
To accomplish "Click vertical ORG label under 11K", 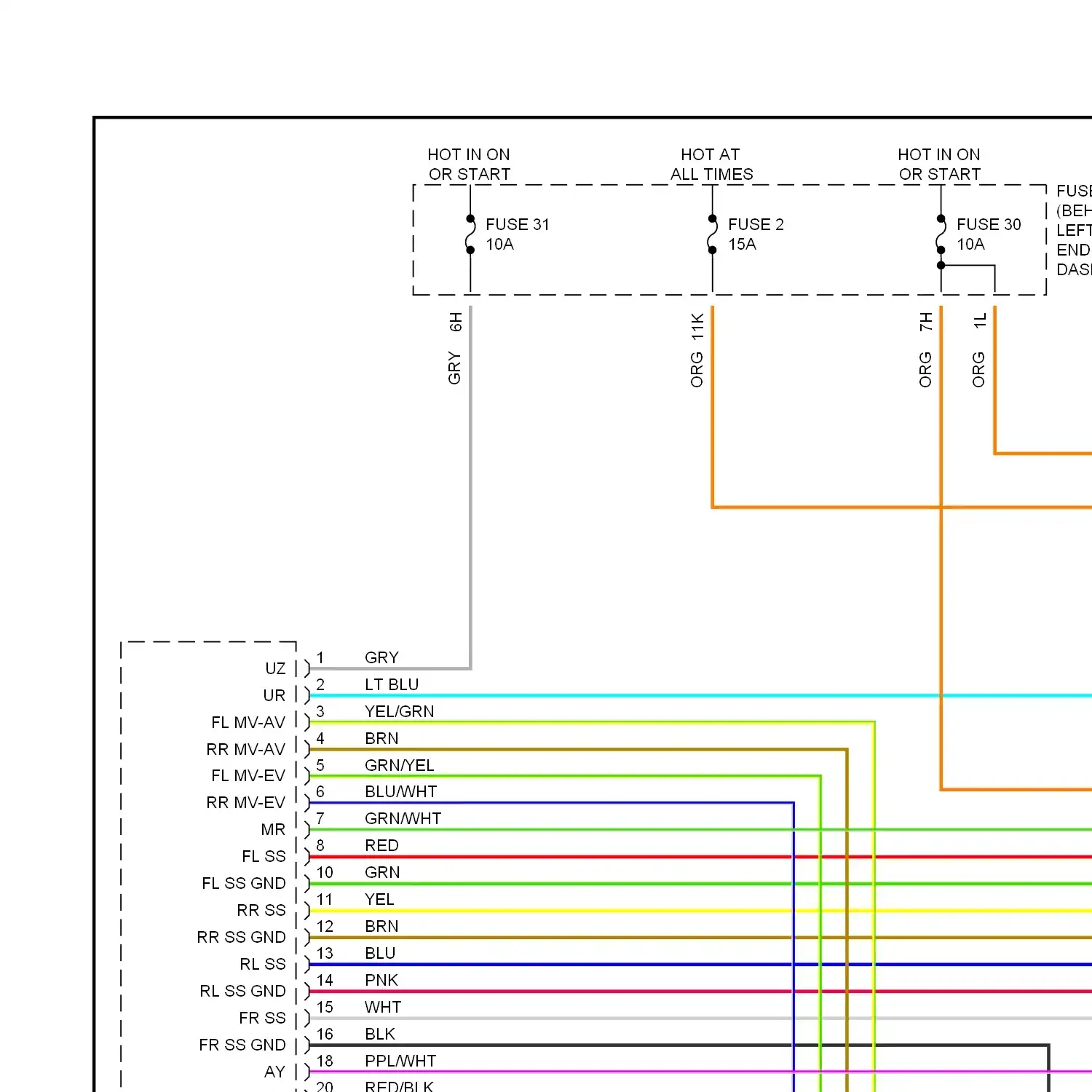I will click(x=697, y=369).
